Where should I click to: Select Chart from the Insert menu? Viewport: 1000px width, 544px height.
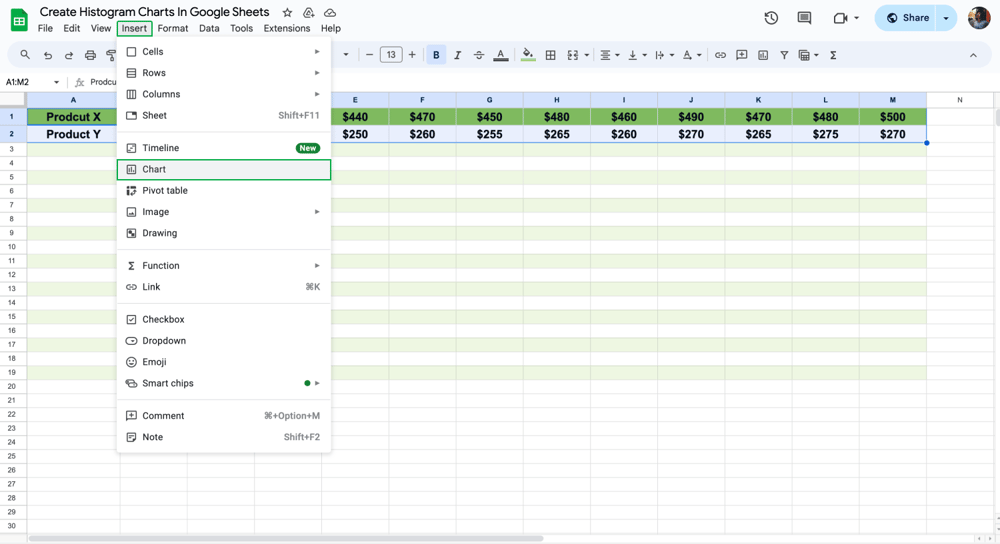tap(223, 170)
